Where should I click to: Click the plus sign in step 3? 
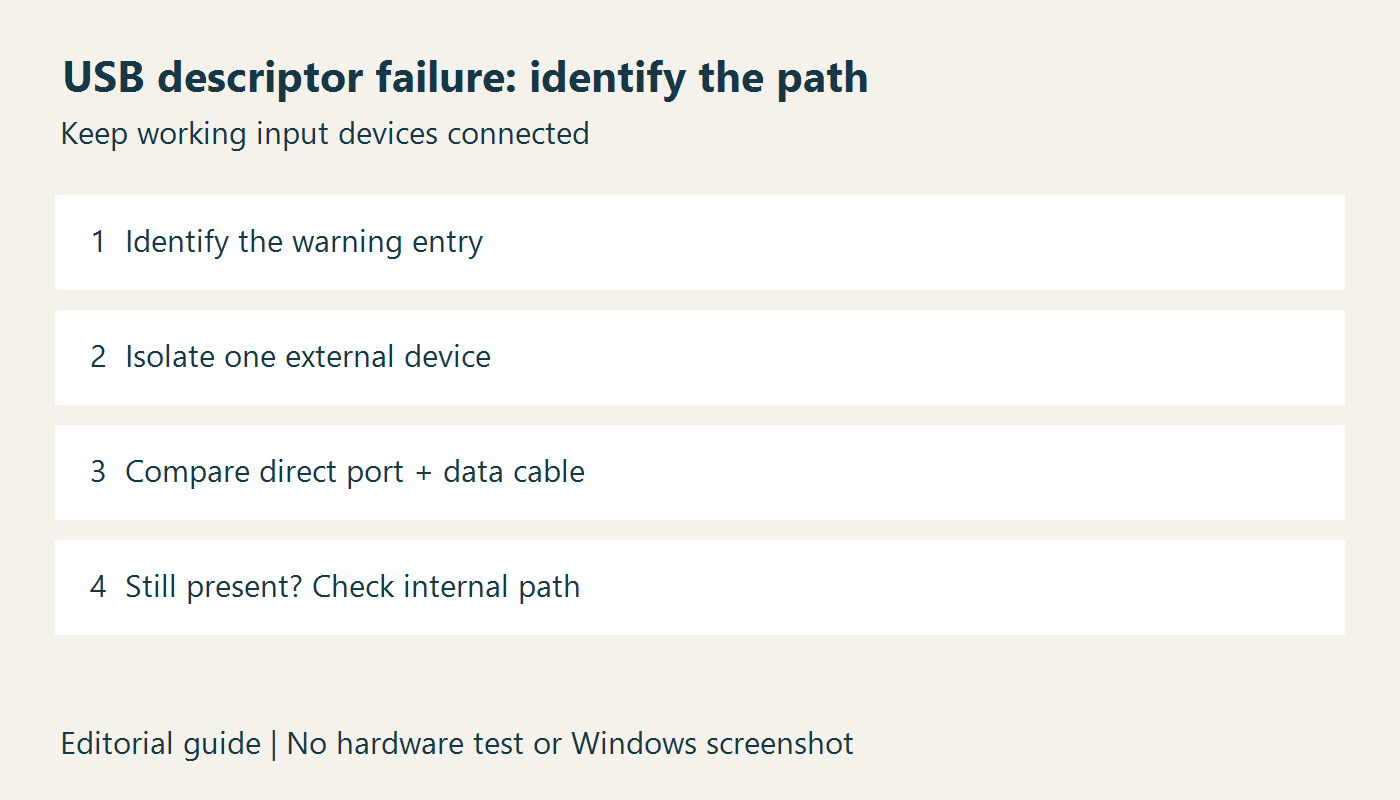(x=423, y=473)
